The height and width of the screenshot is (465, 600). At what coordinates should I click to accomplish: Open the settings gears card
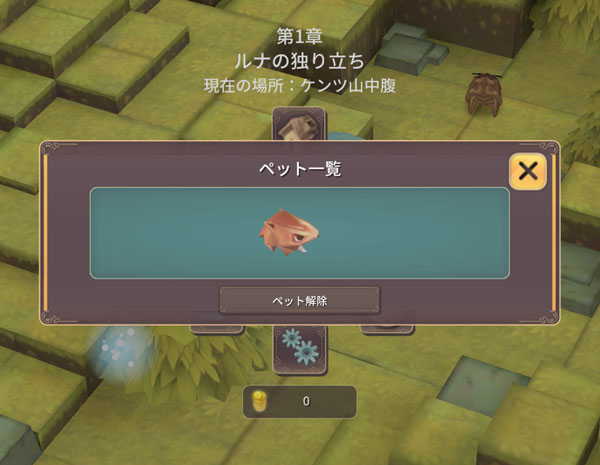coord(300,349)
